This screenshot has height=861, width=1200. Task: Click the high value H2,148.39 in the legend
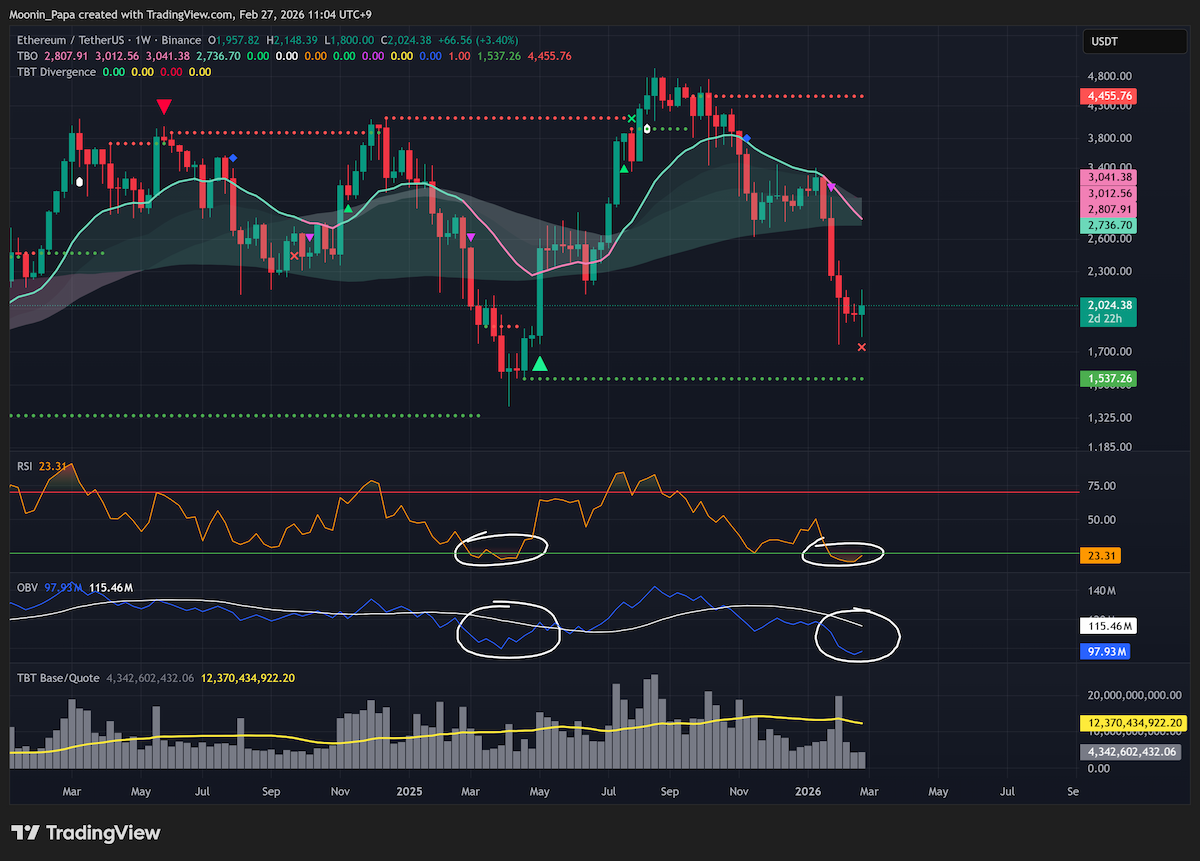pos(290,39)
